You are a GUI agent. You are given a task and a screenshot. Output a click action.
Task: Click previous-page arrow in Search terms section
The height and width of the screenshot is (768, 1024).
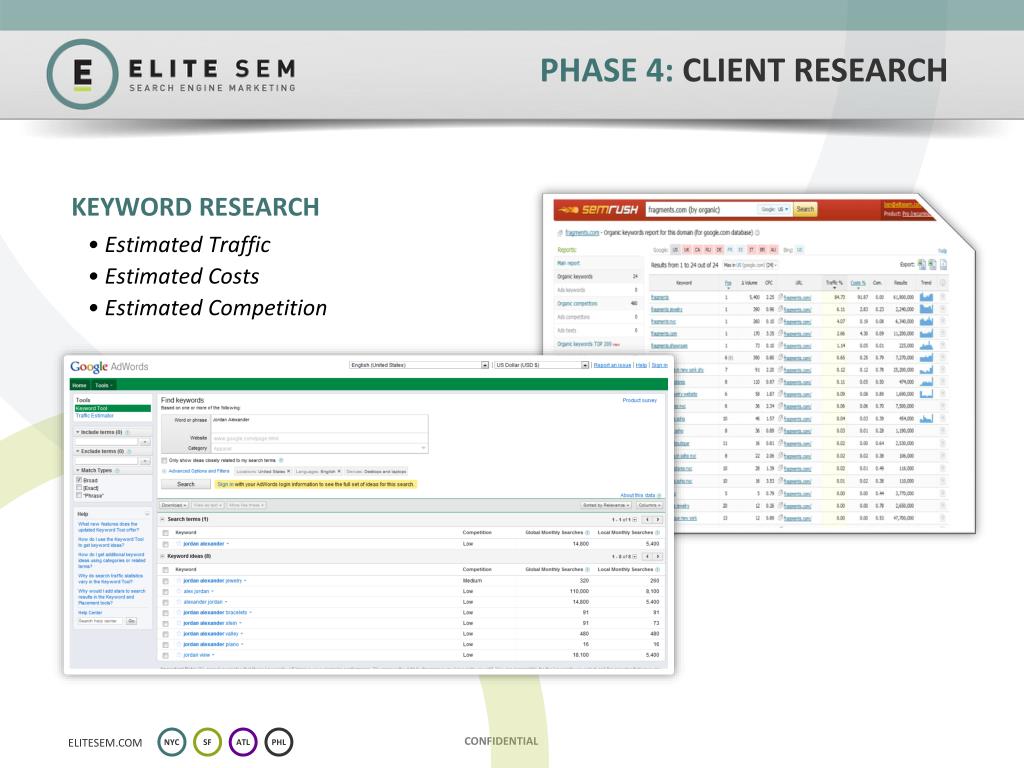tap(647, 520)
